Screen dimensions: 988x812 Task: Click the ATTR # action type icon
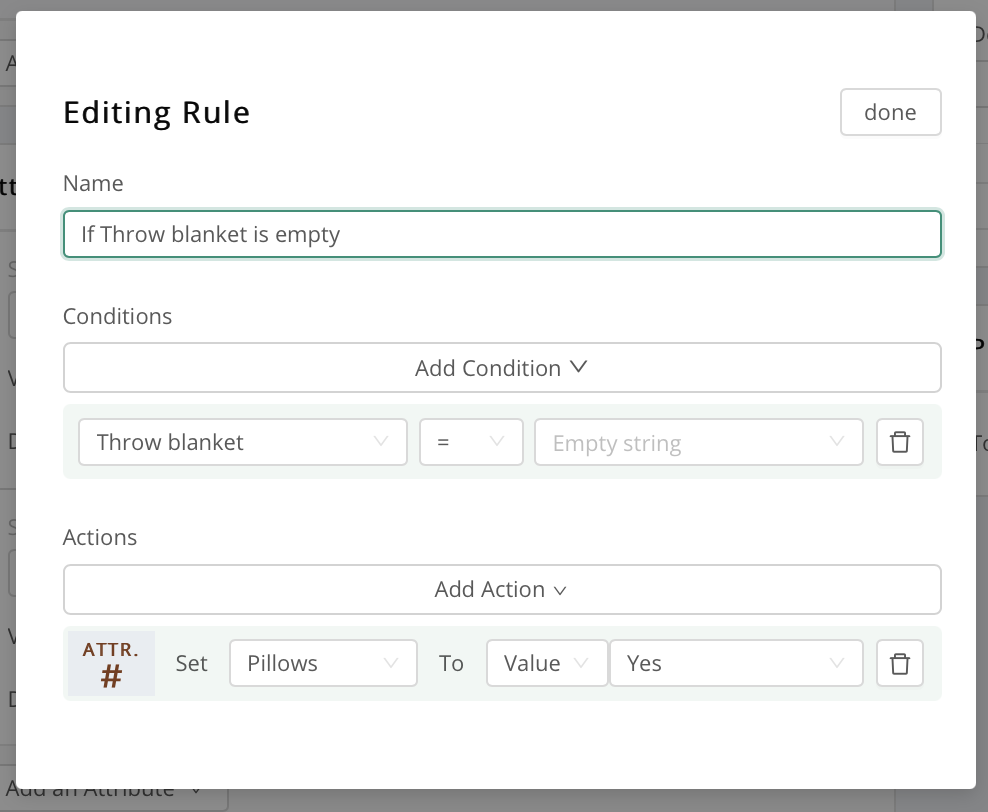(111, 663)
